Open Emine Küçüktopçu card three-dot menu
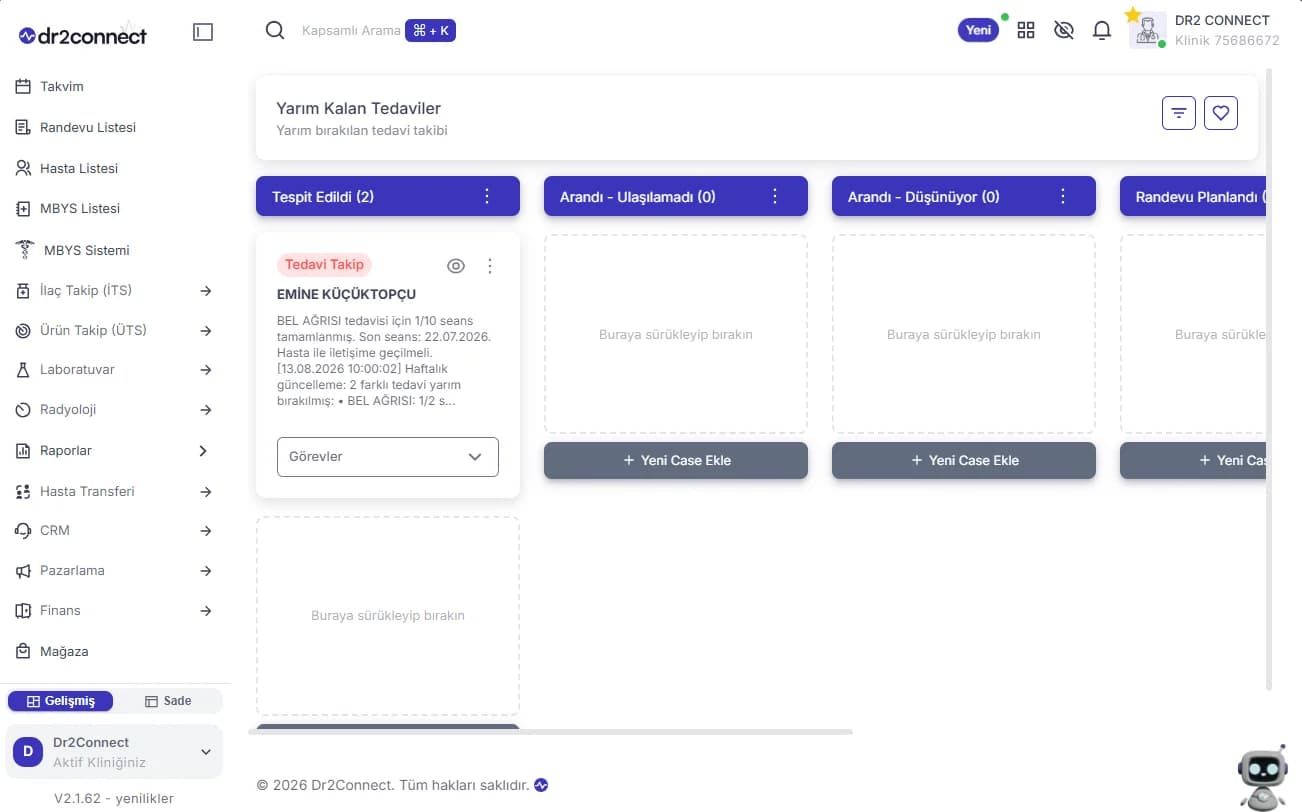The height and width of the screenshot is (812, 1302). (490, 266)
